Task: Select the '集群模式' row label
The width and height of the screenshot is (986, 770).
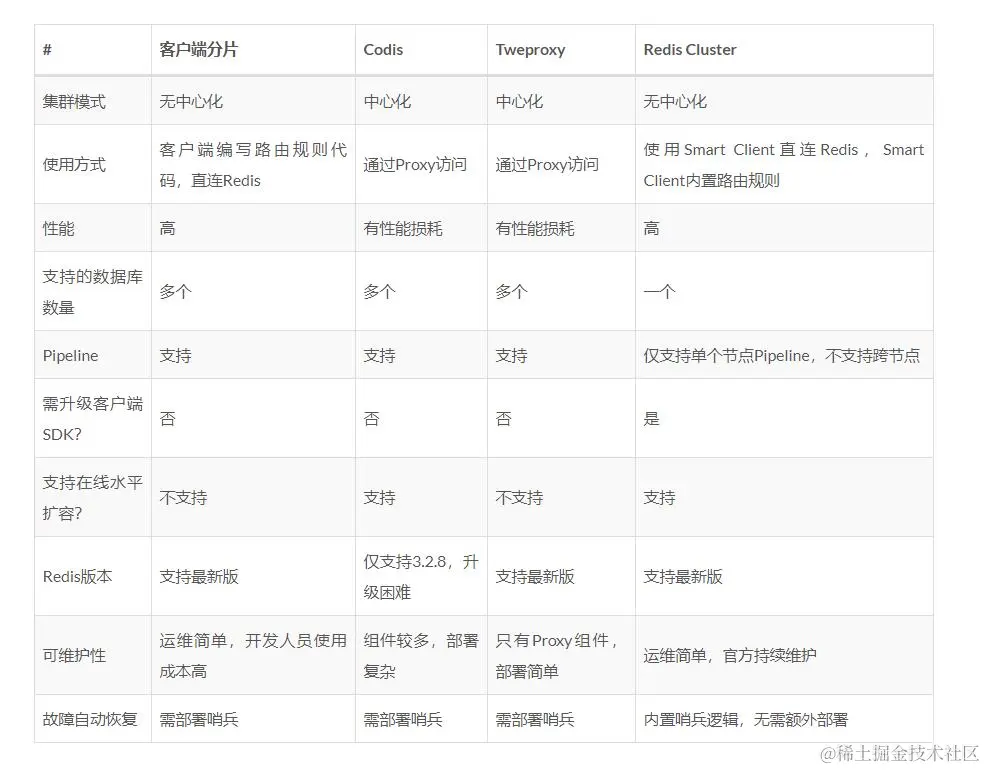Action: pyautogui.click(x=74, y=101)
